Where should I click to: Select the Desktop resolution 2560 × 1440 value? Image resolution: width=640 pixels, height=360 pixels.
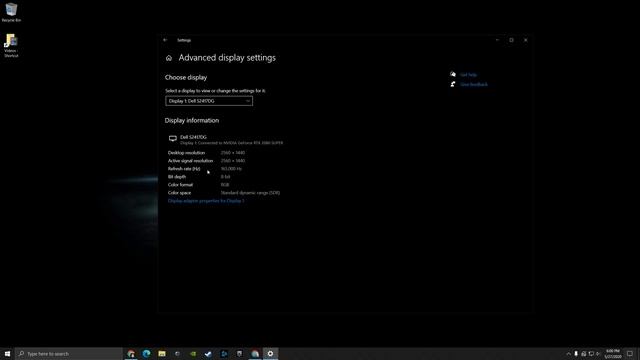pyautogui.click(x=233, y=153)
